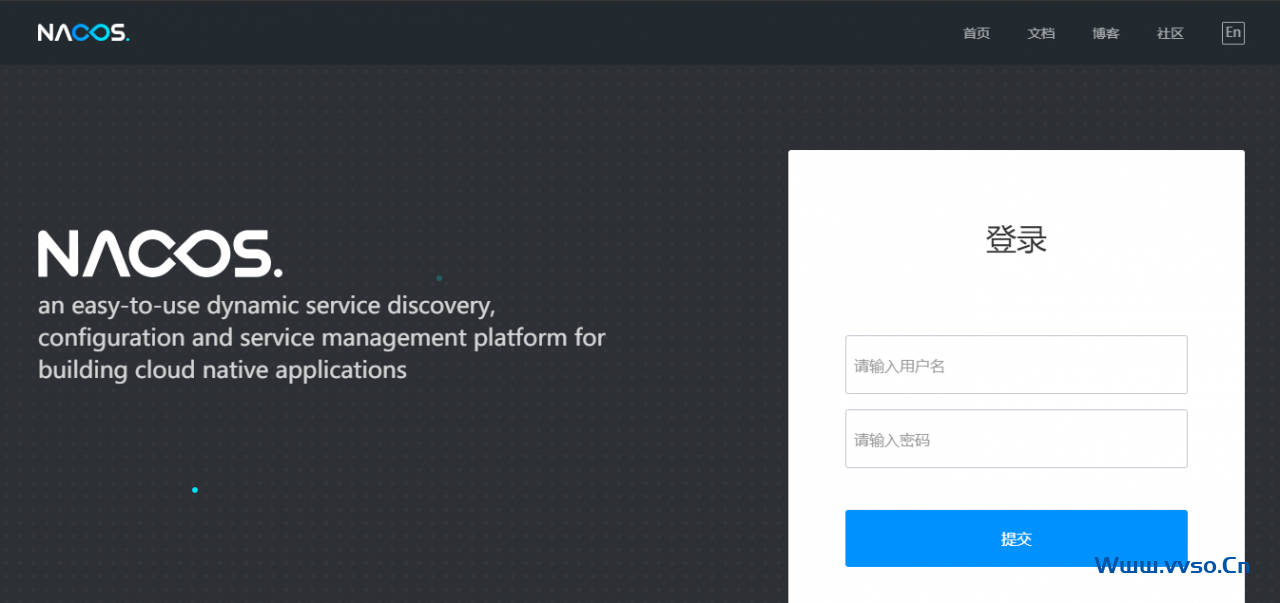Switch language using the En toggle
This screenshot has height=603, width=1280.
click(1233, 33)
